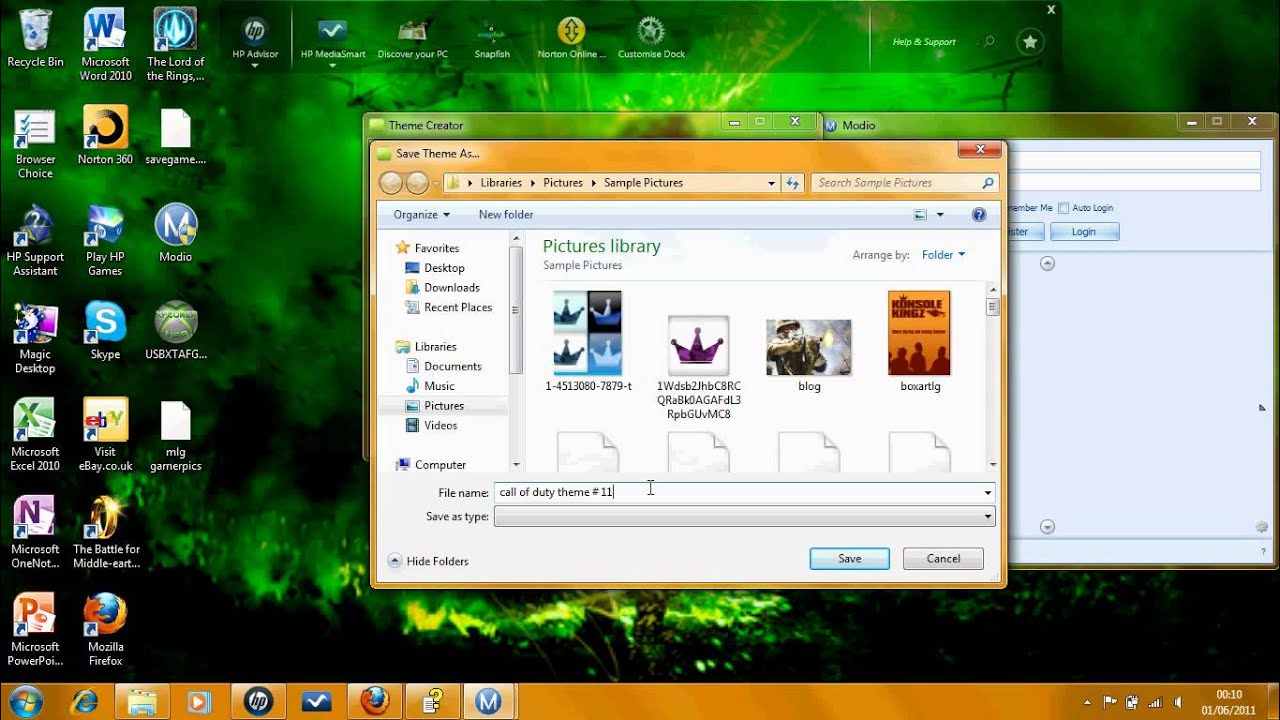Open The Battle for Middle-earth shortcut
This screenshot has width=1280, height=720.
tap(105, 533)
